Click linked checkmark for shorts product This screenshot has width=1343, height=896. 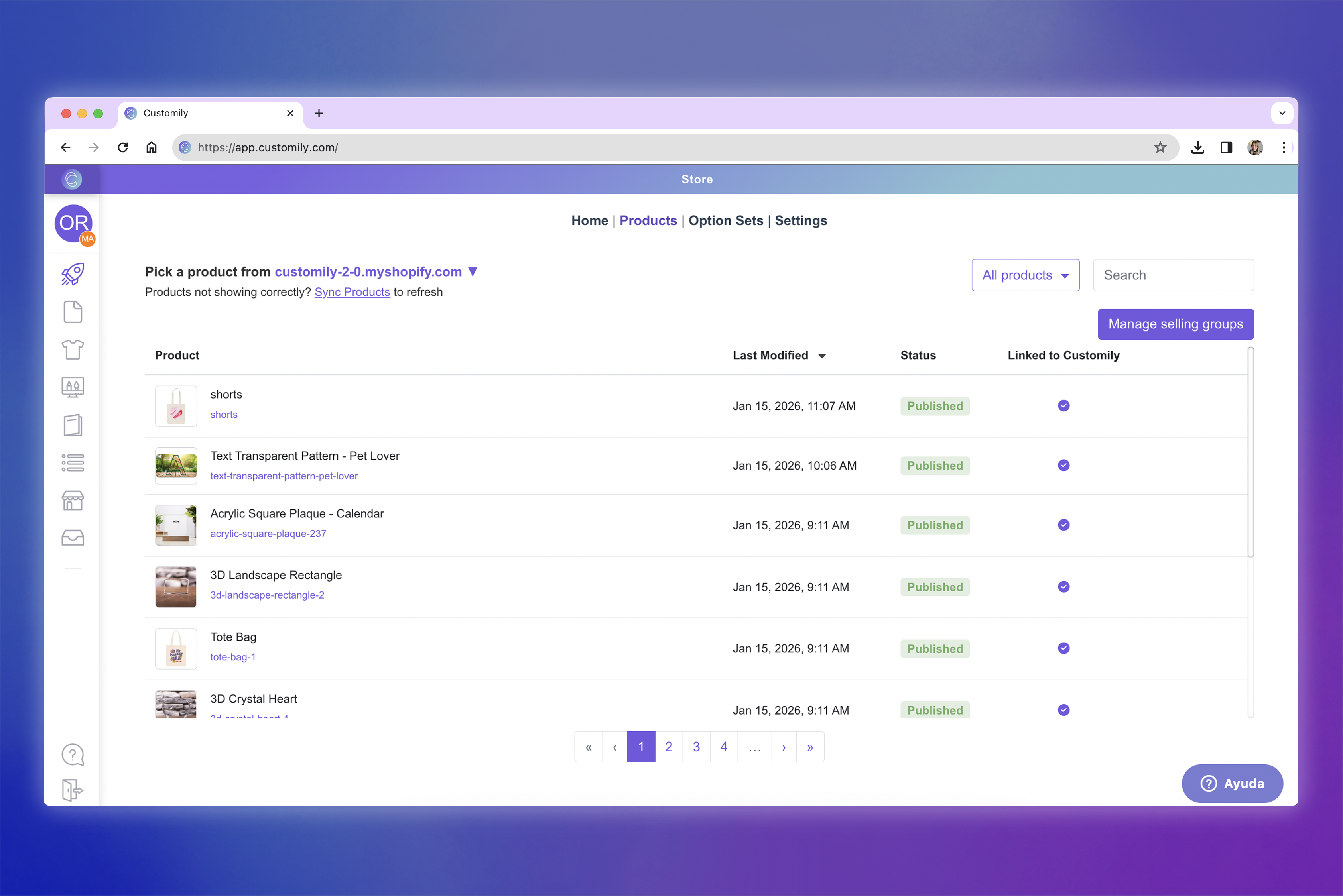tap(1063, 406)
